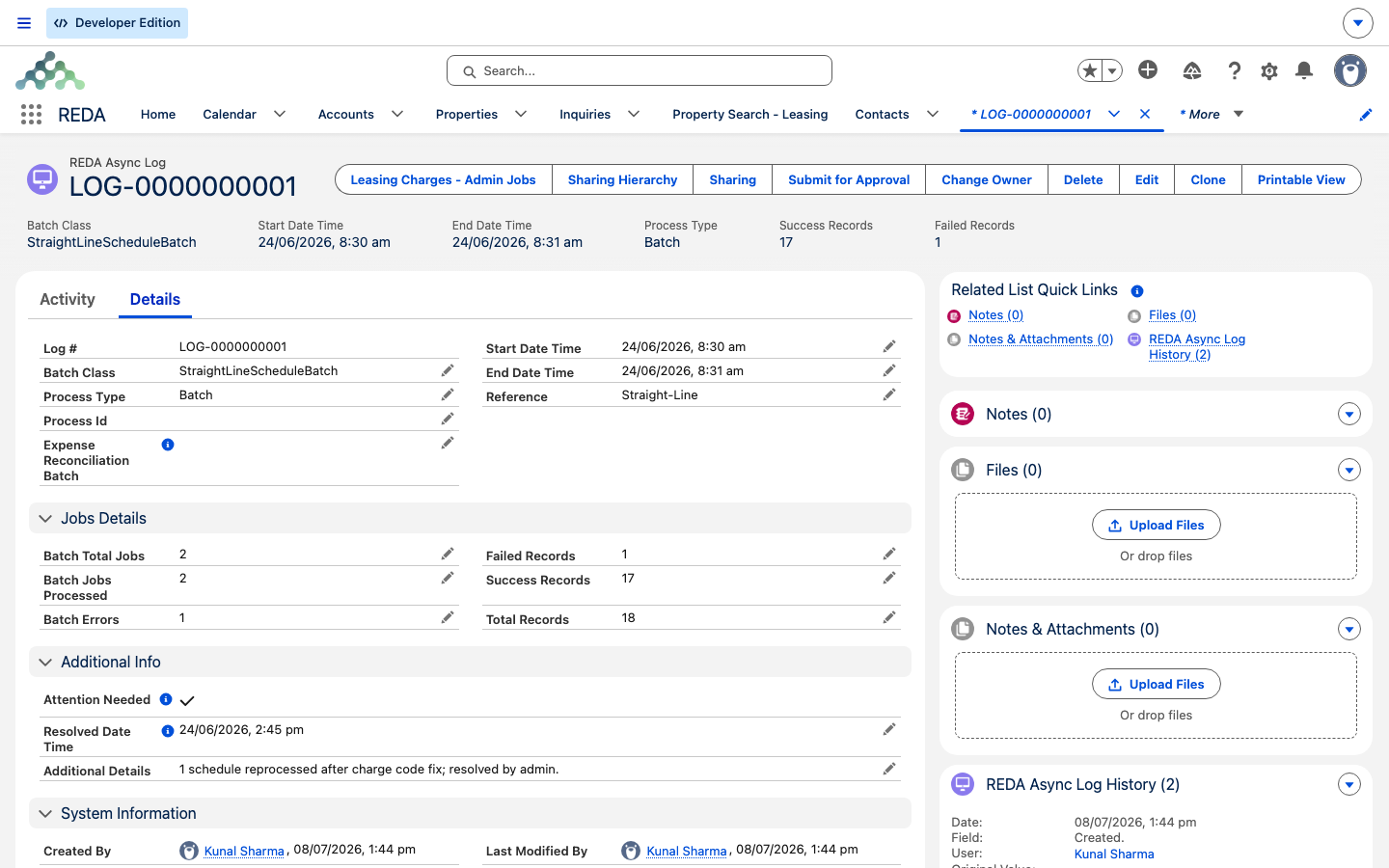Screen dimensions: 1389x868
Task: Edit the Batch Class field pencil
Action: [x=448, y=371]
